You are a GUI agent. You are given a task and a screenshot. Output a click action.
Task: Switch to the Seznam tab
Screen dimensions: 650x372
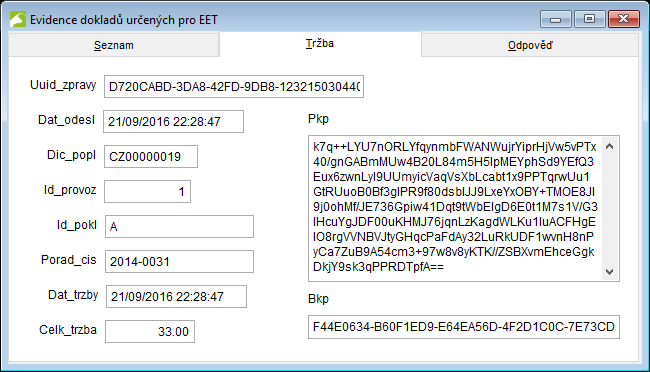tap(114, 45)
